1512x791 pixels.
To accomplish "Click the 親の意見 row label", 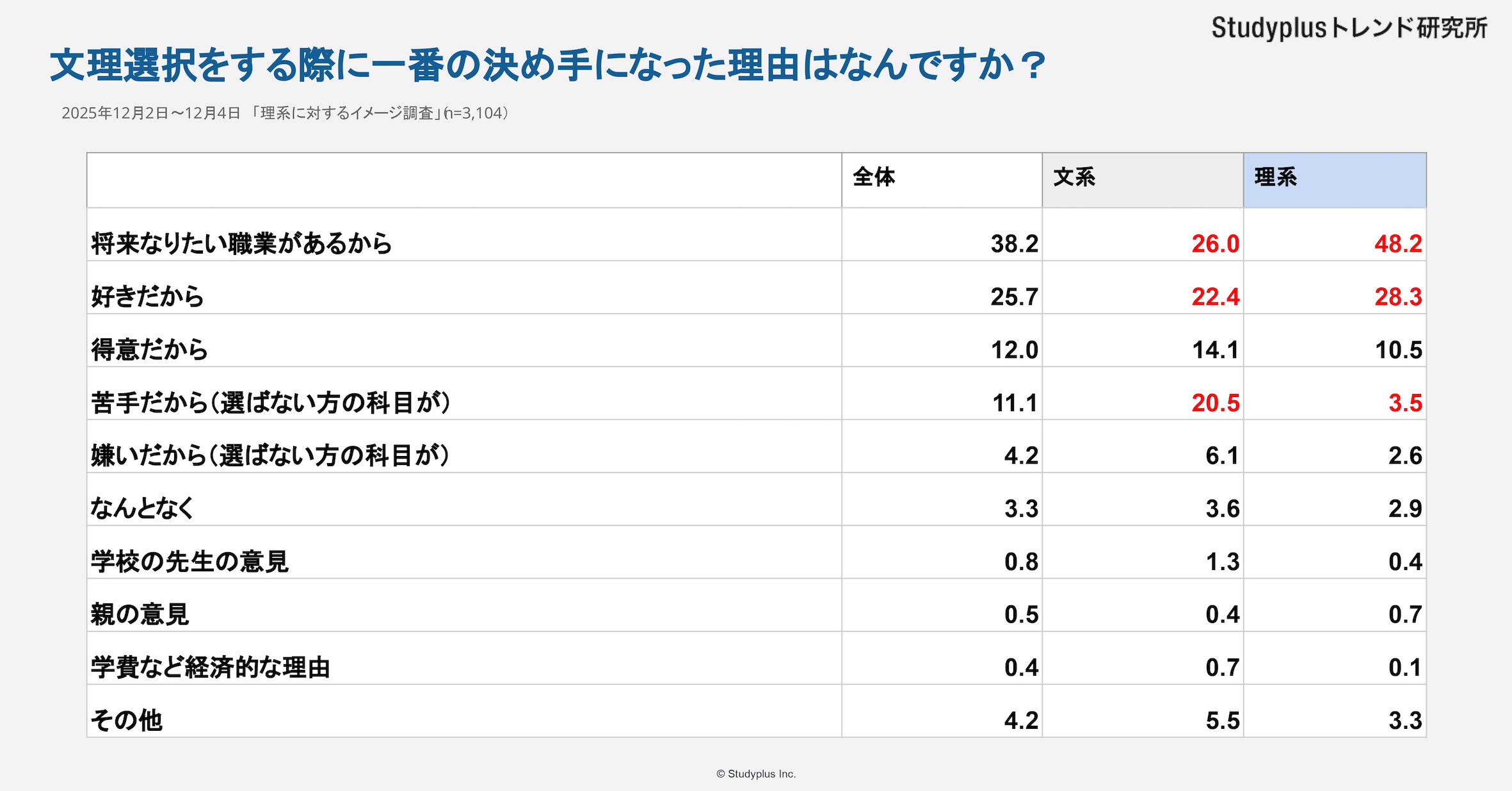I will [x=140, y=614].
